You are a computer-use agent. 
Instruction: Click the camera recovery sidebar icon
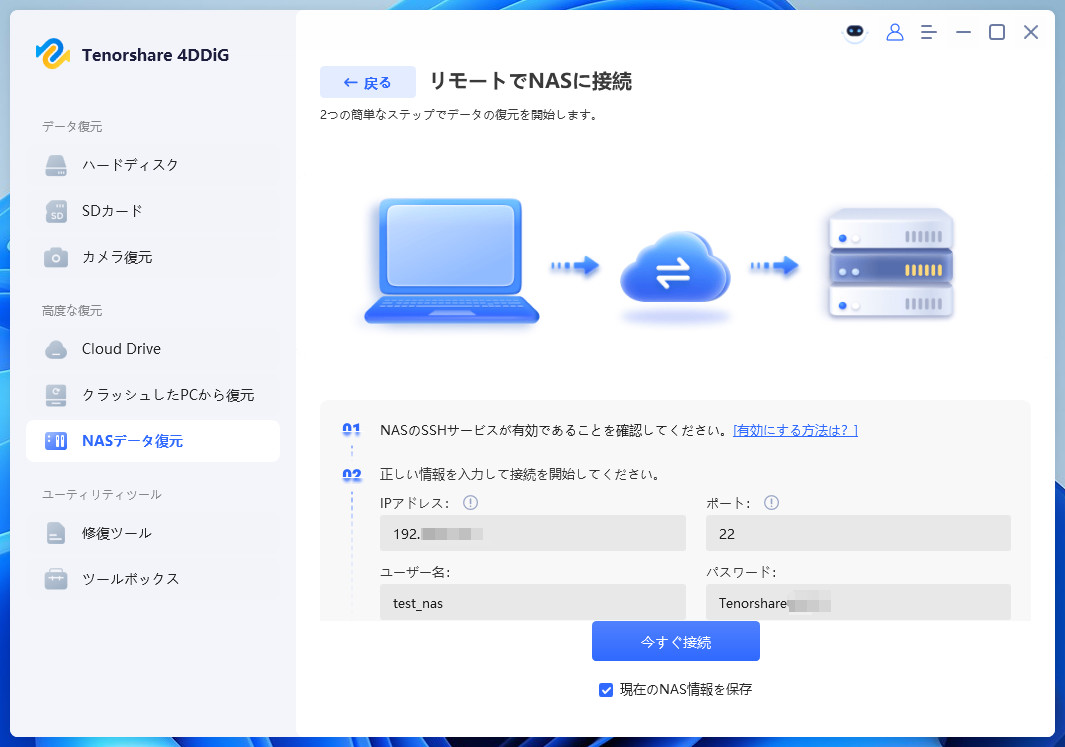tap(56, 258)
